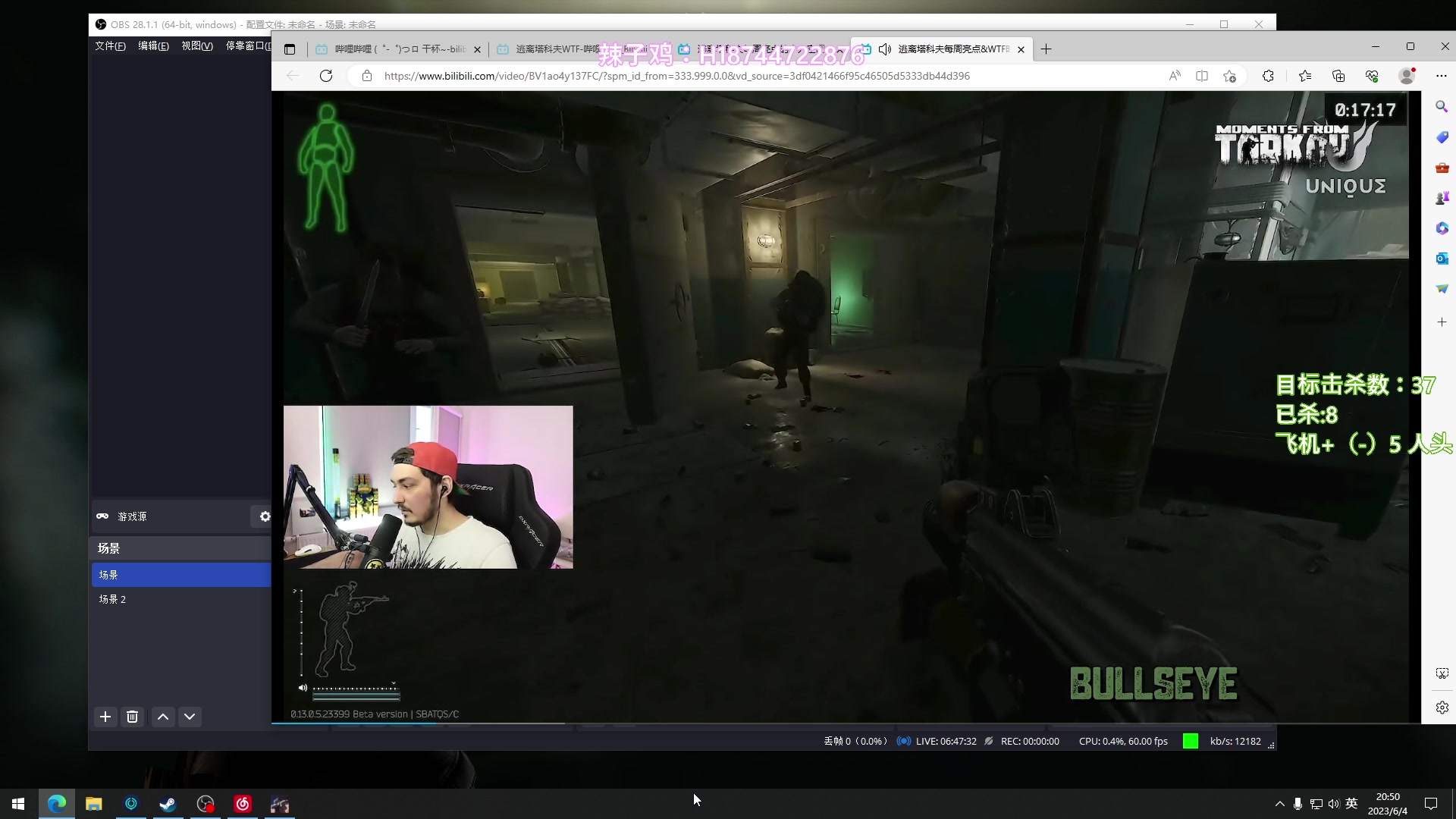
Task: Reload the bilibili page
Action: click(326, 76)
